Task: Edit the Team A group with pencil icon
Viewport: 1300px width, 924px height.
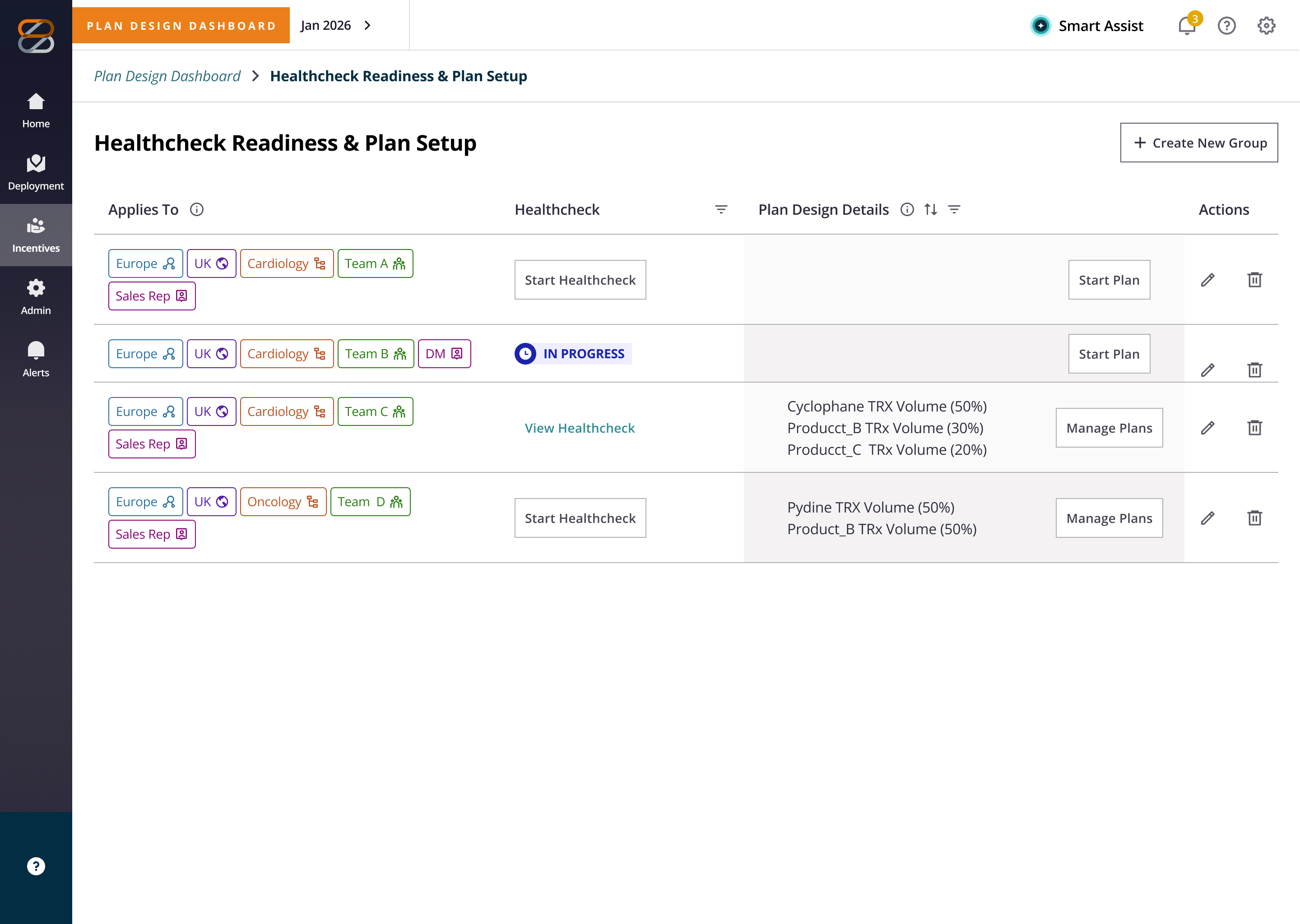Action: tap(1207, 280)
